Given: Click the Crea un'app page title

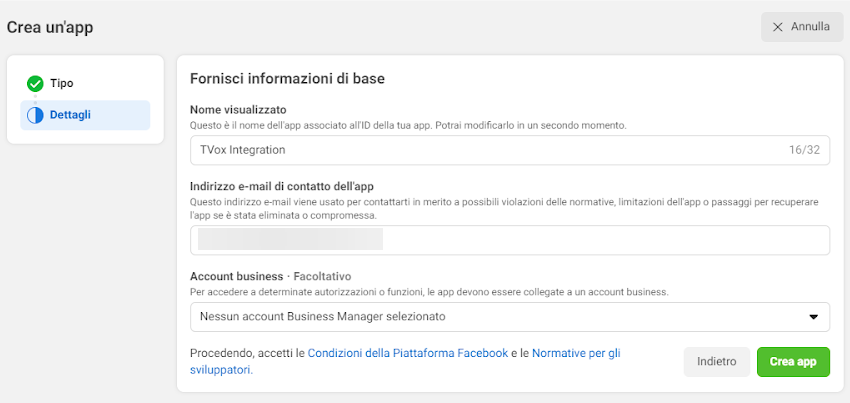Looking at the screenshot, I should (x=50, y=28).
